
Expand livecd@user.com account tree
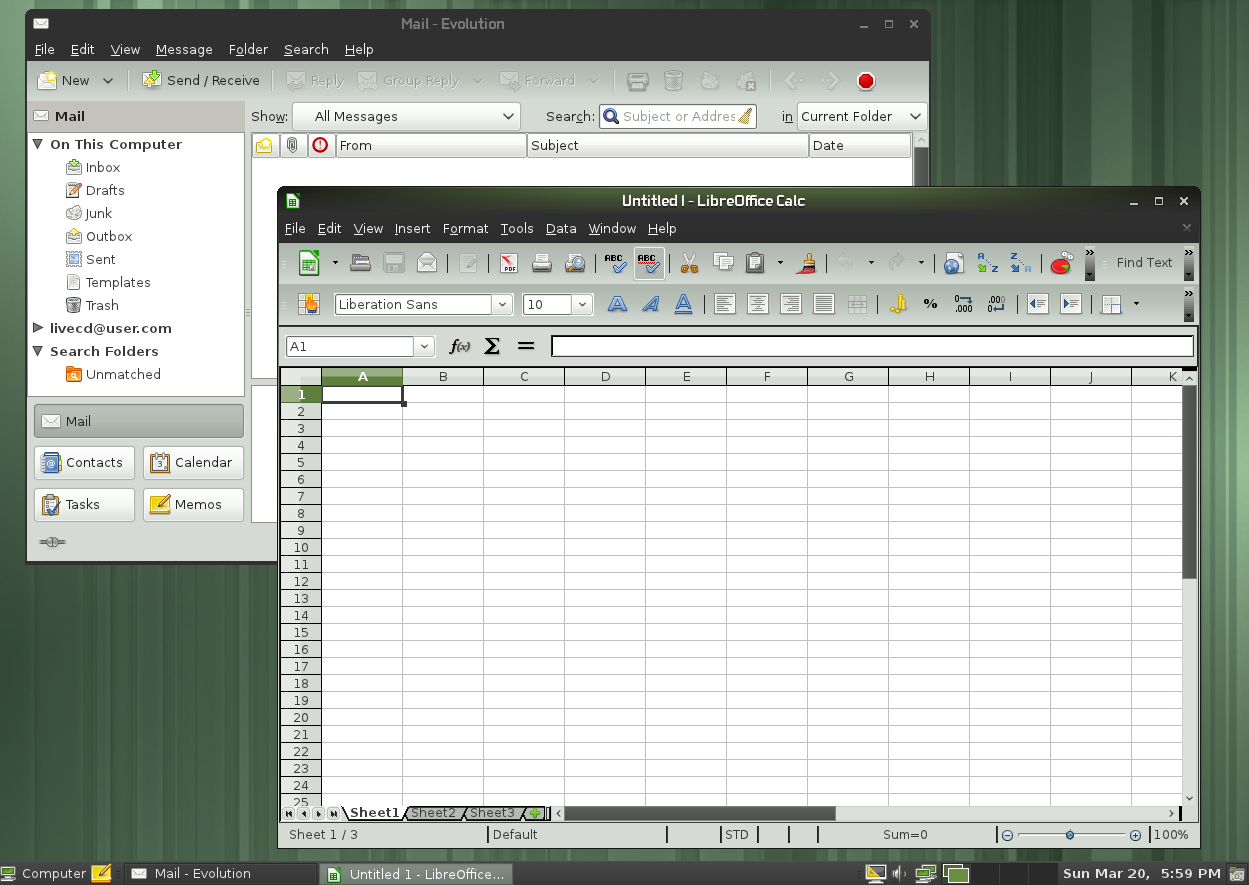pos(38,328)
